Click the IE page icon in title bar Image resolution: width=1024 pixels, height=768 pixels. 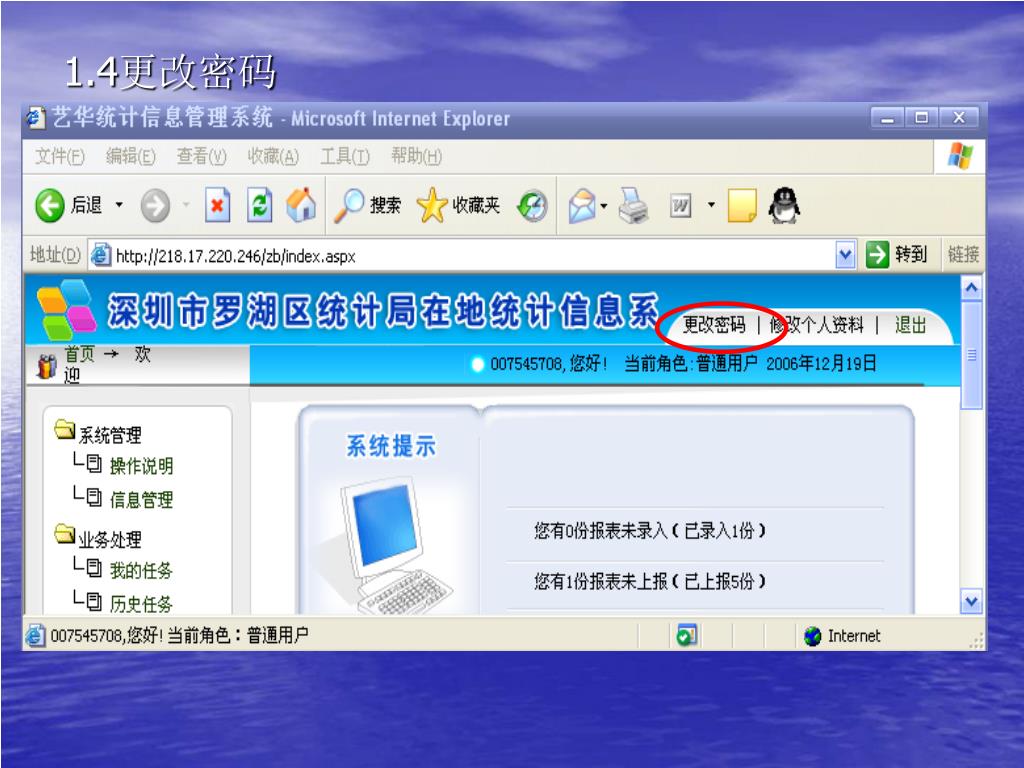coord(36,118)
